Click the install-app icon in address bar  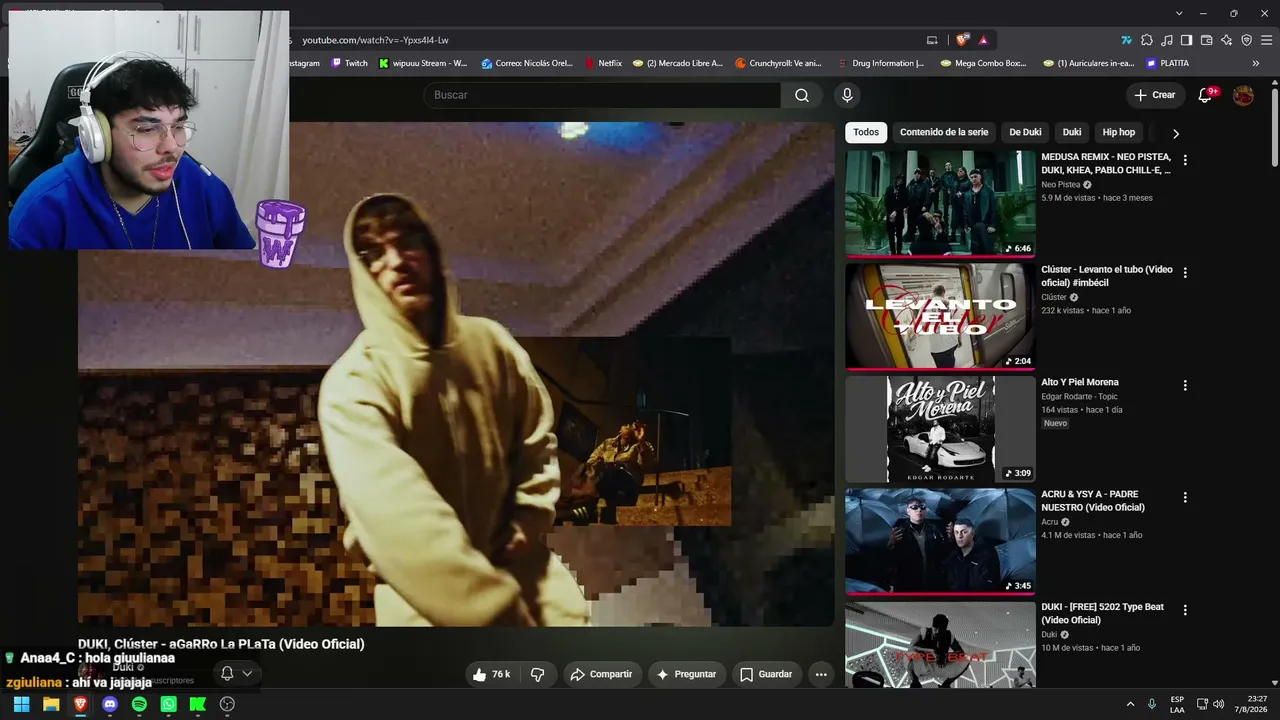coord(932,40)
